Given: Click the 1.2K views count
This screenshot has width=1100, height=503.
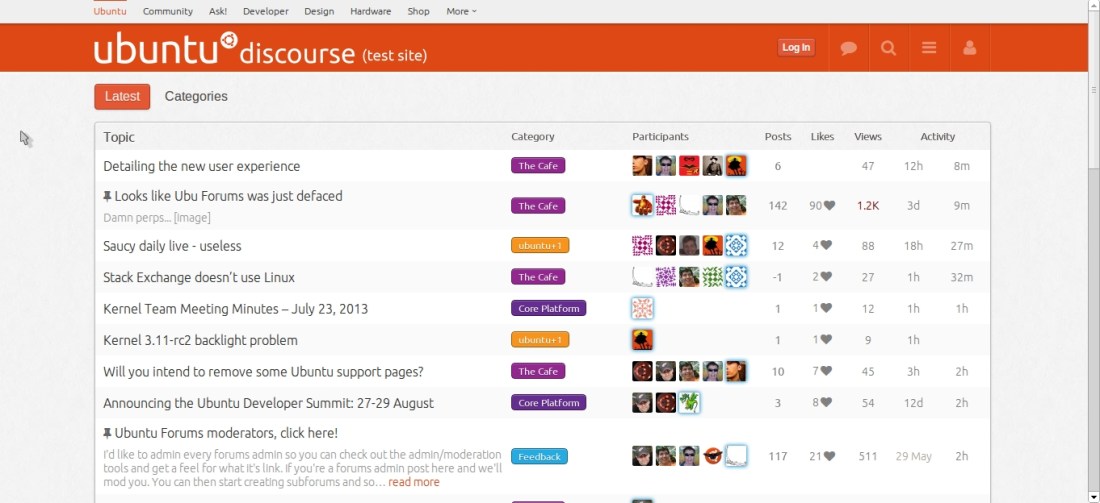Looking at the screenshot, I should coord(868,206).
